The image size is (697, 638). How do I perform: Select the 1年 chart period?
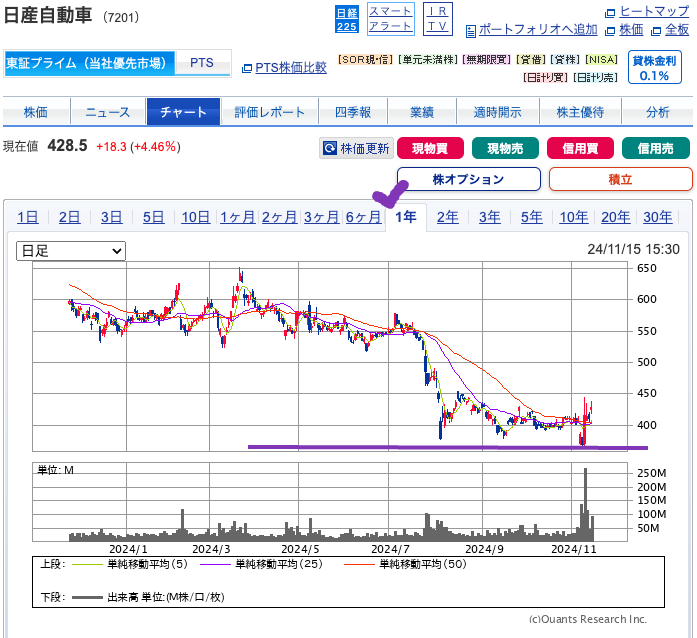click(x=406, y=217)
